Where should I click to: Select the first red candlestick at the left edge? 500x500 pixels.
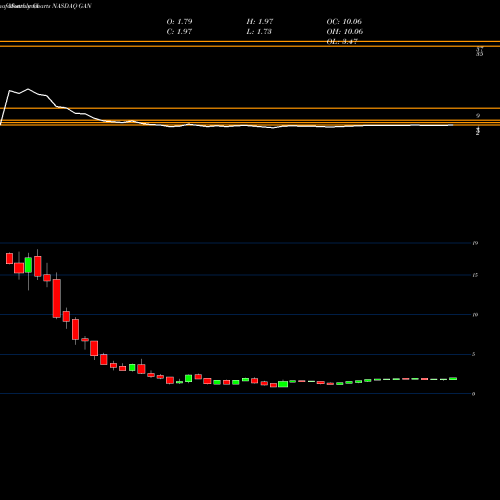tap(9, 258)
